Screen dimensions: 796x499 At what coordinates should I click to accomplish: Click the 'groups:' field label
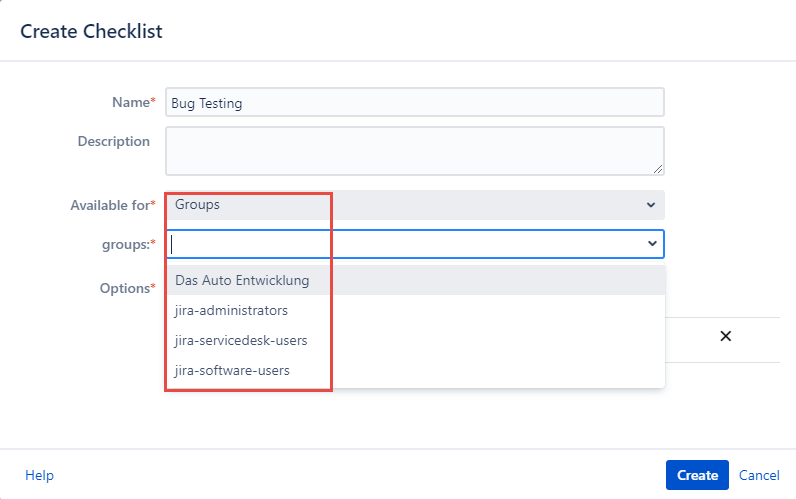click(125, 243)
